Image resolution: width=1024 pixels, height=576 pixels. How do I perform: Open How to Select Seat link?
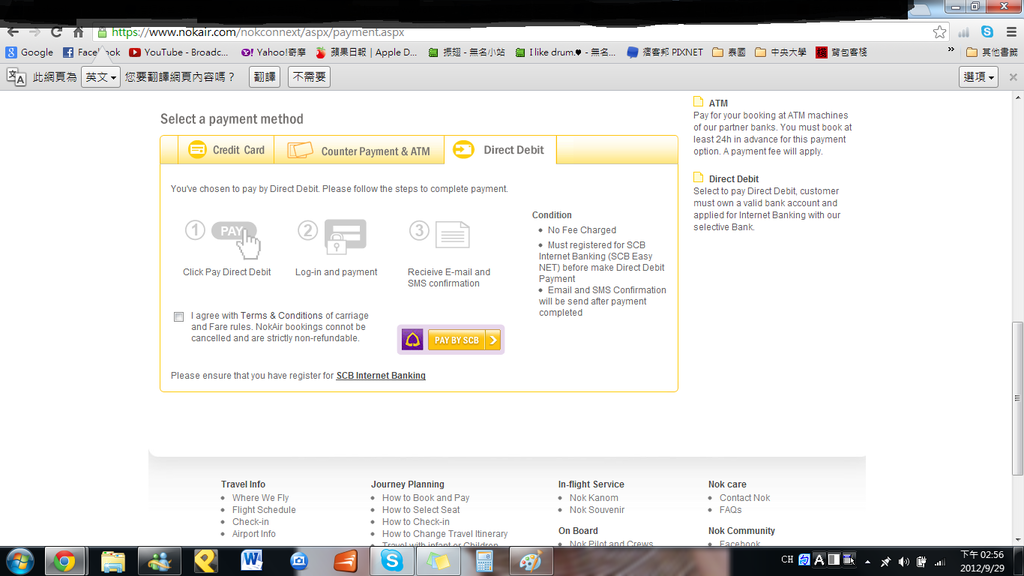[x=421, y=510]
